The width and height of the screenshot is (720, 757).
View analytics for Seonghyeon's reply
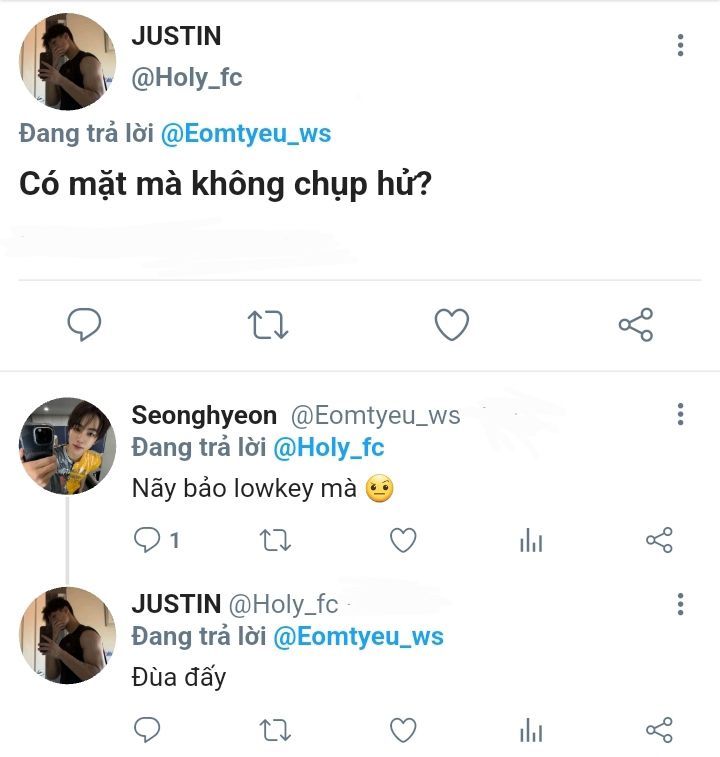pos(531,541)
